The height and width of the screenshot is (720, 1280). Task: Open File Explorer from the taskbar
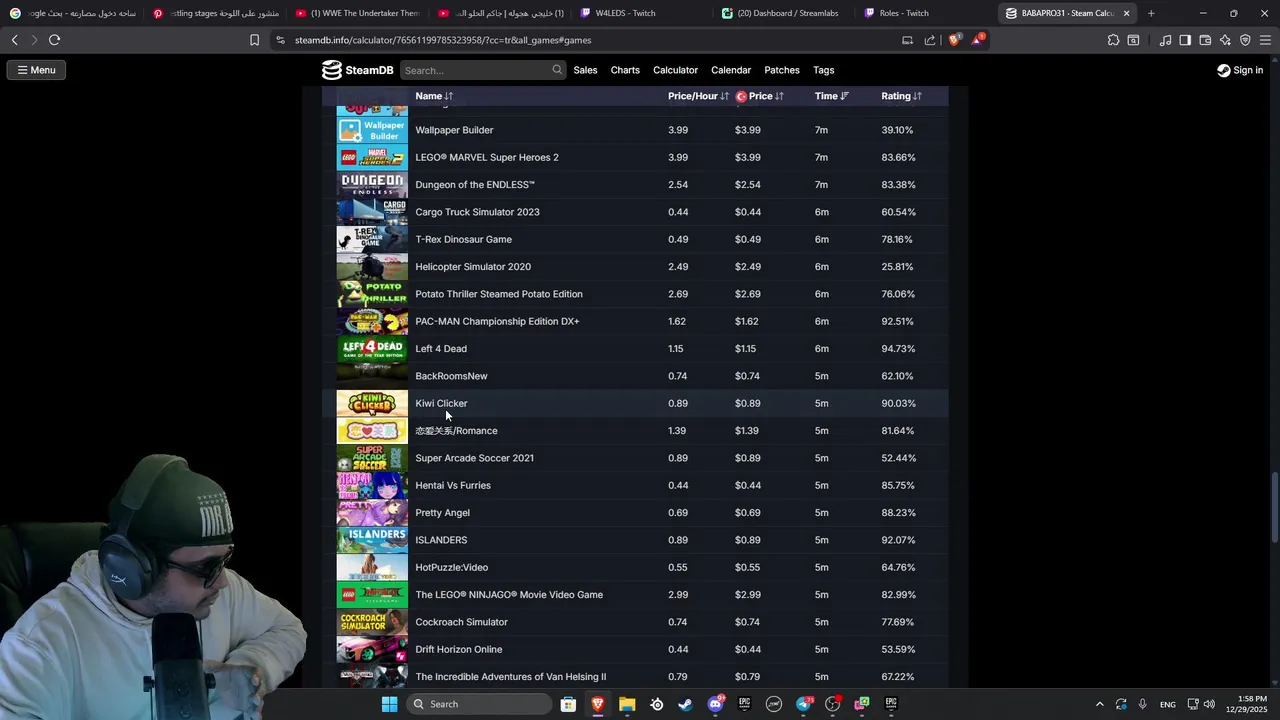(627, 704)
